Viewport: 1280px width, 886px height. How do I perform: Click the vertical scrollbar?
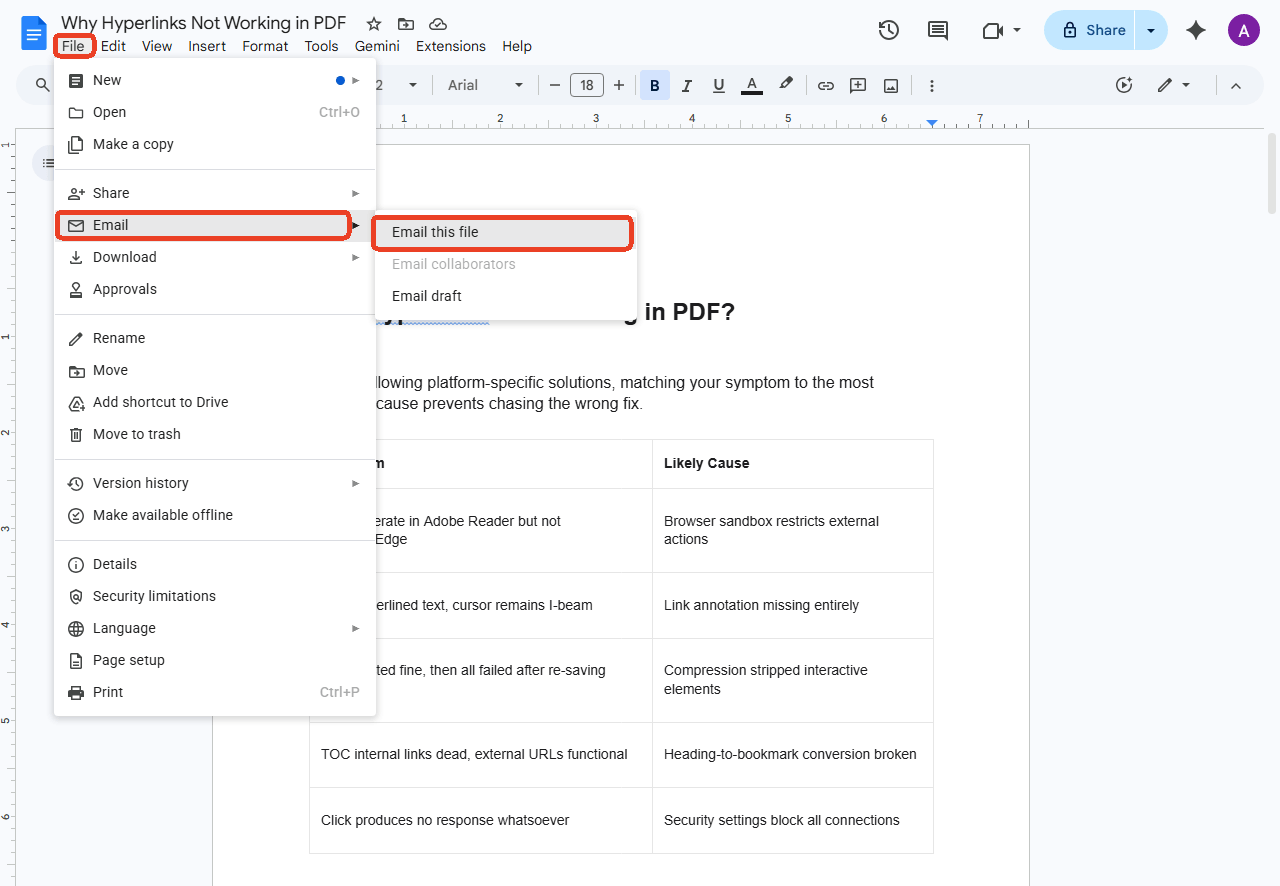pyautogui.click(x=1272, y=173)
